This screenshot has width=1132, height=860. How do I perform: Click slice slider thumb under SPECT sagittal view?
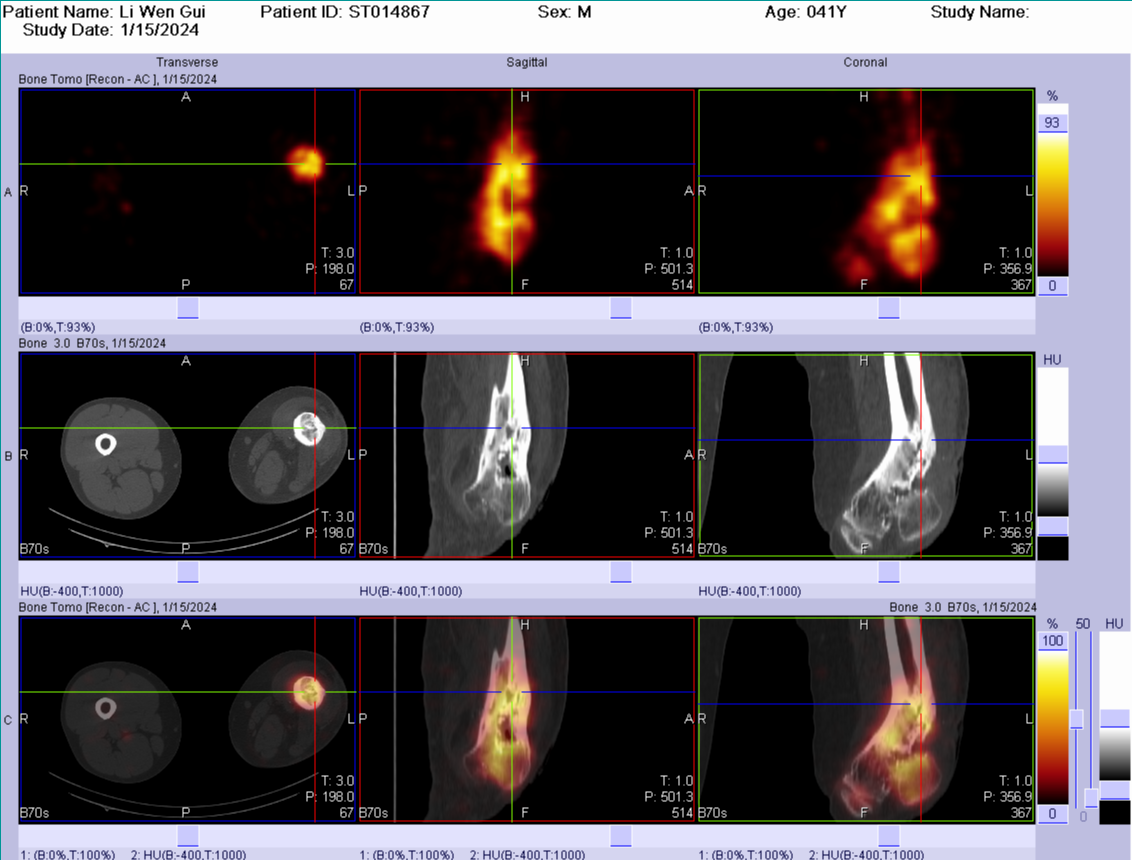pyautogui.click(x=621, y=308)
